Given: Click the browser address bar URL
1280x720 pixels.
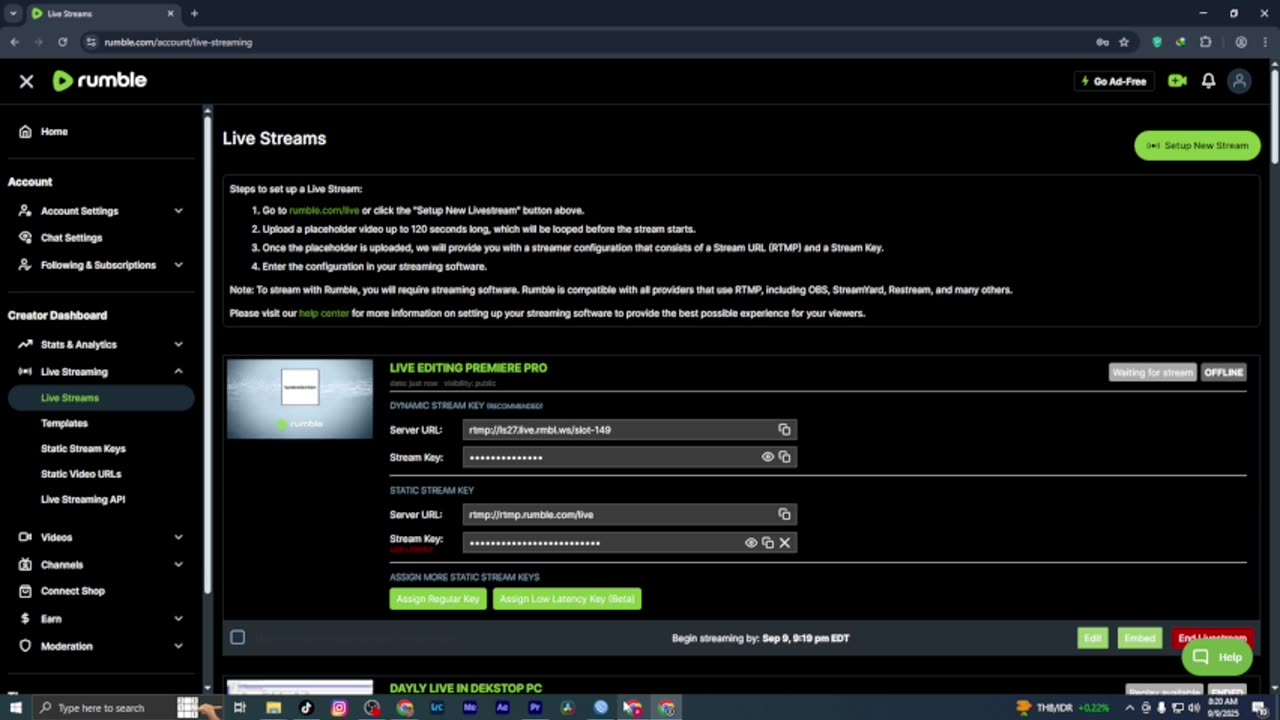Looking at the screenshot, I should click(x=178, y=42).
